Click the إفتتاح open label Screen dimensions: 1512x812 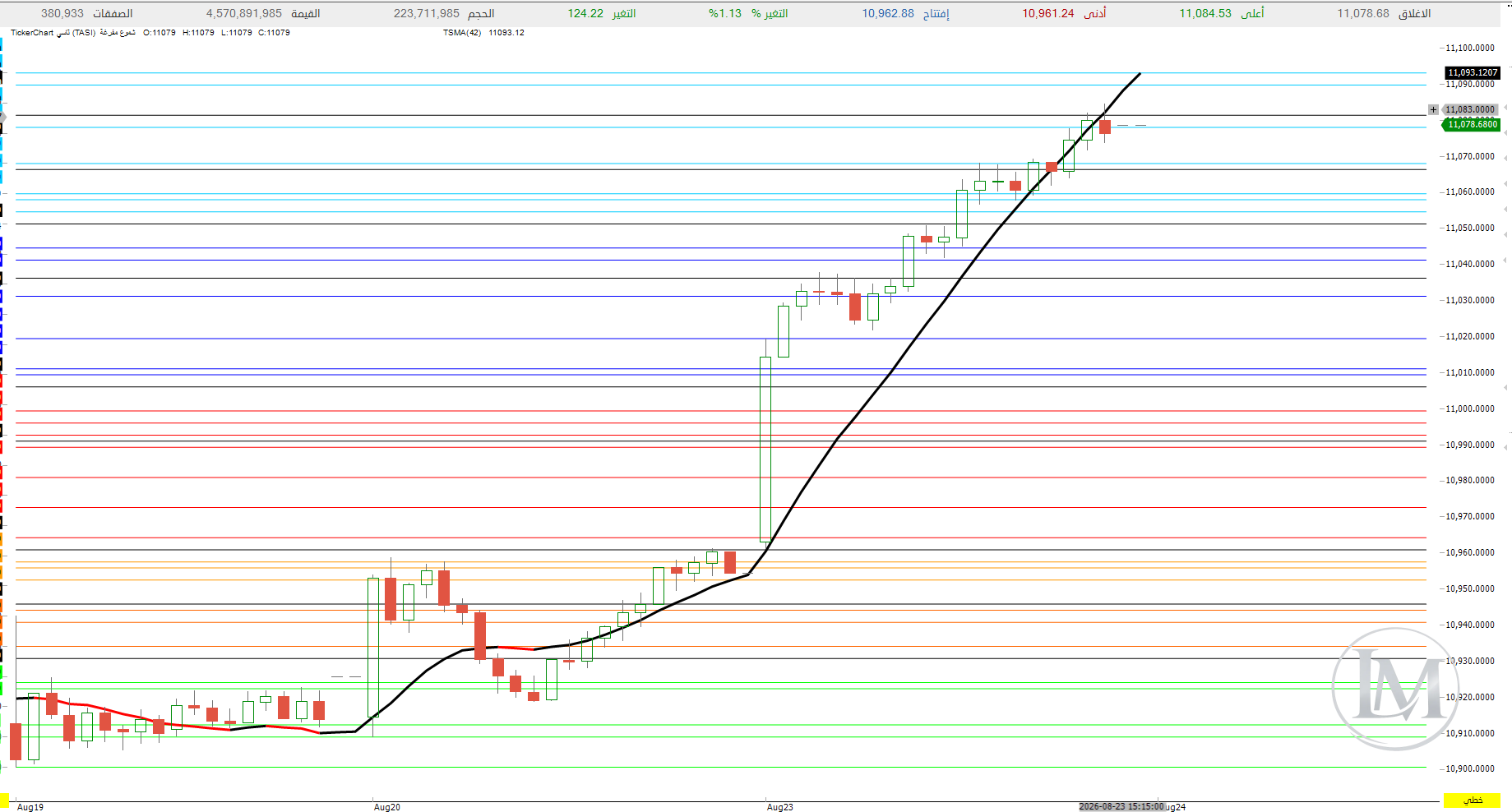(936, 13)
